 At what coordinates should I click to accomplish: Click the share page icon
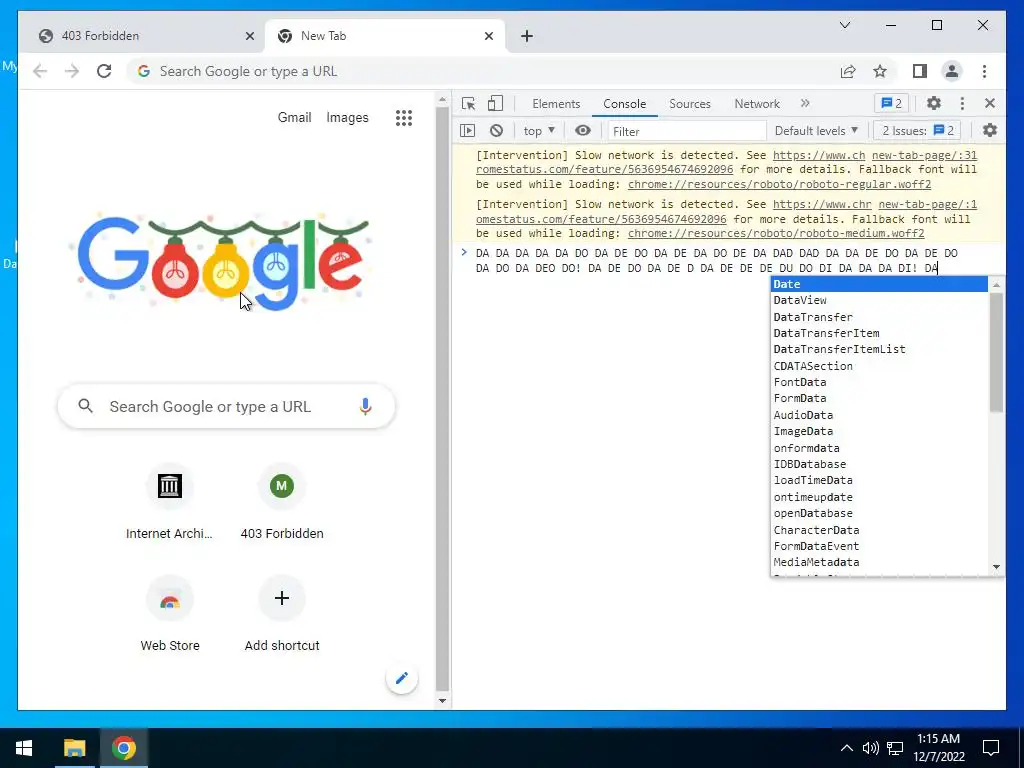point(848,71)
